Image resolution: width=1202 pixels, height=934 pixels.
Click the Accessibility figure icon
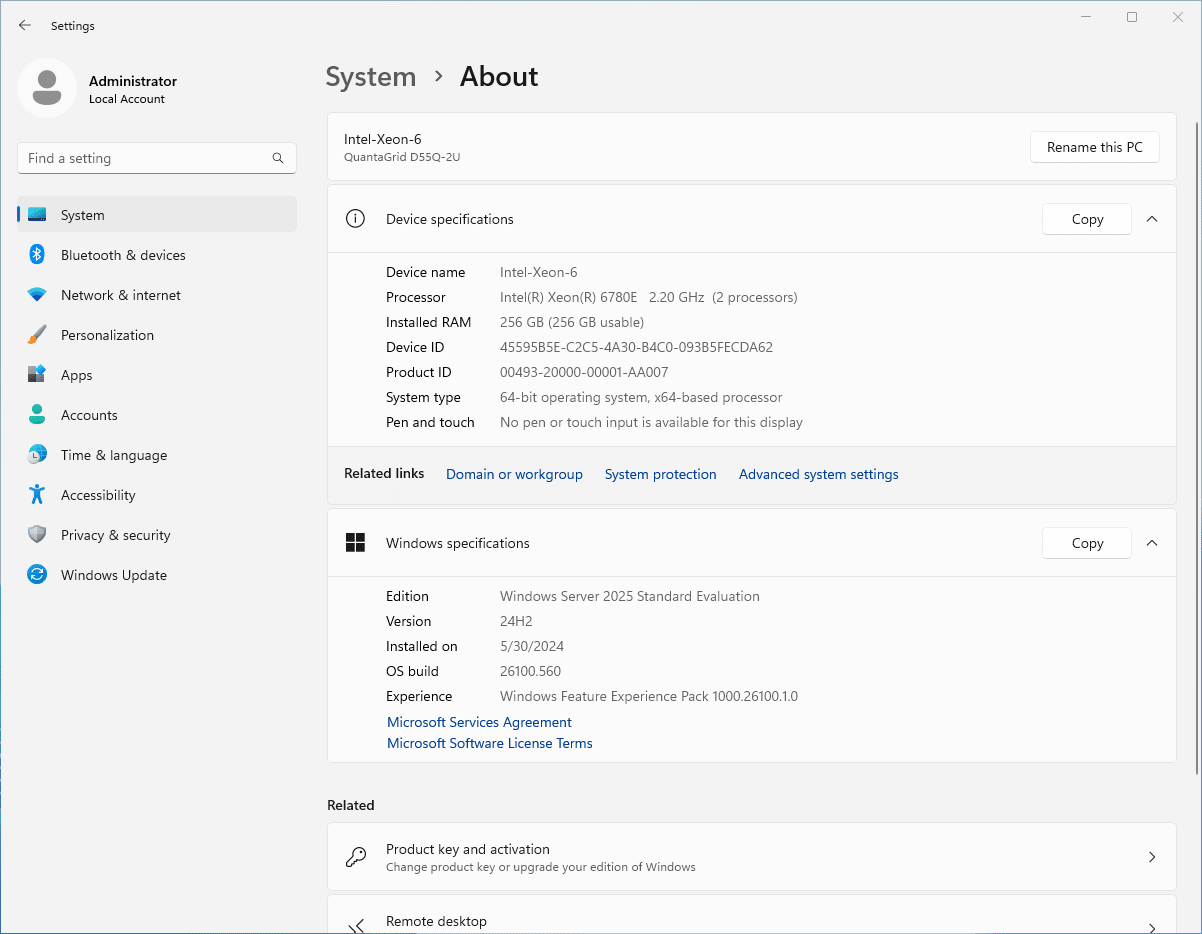37,495
